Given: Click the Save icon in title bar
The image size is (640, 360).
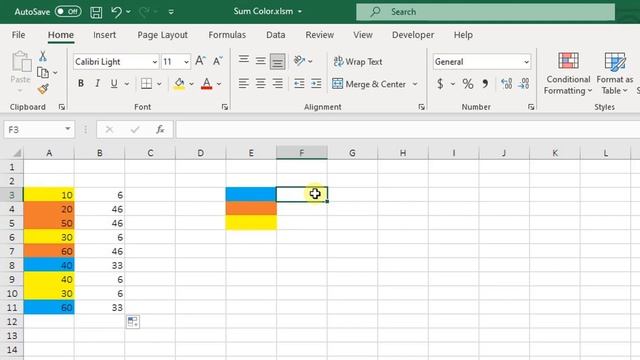Looking at the screenshot, I should pos(96,12).
